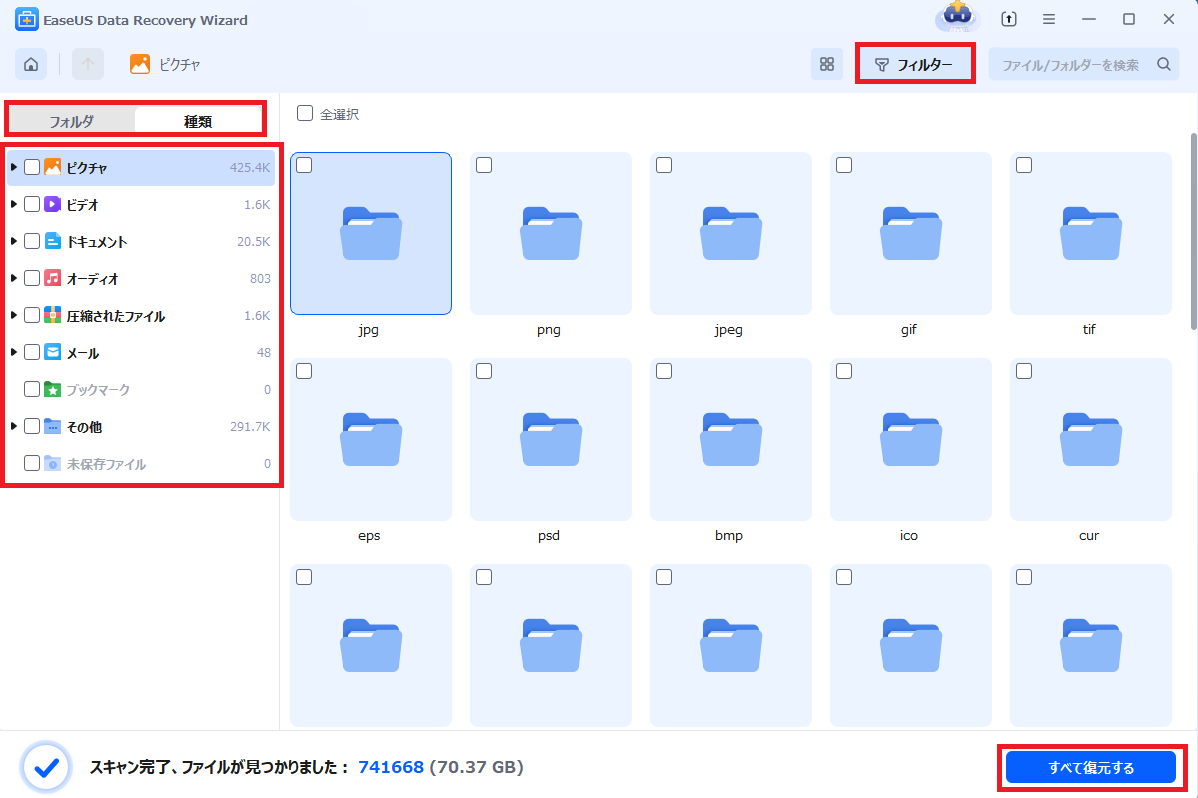Check the ピクチャ category checkbox

pos(30,167)
